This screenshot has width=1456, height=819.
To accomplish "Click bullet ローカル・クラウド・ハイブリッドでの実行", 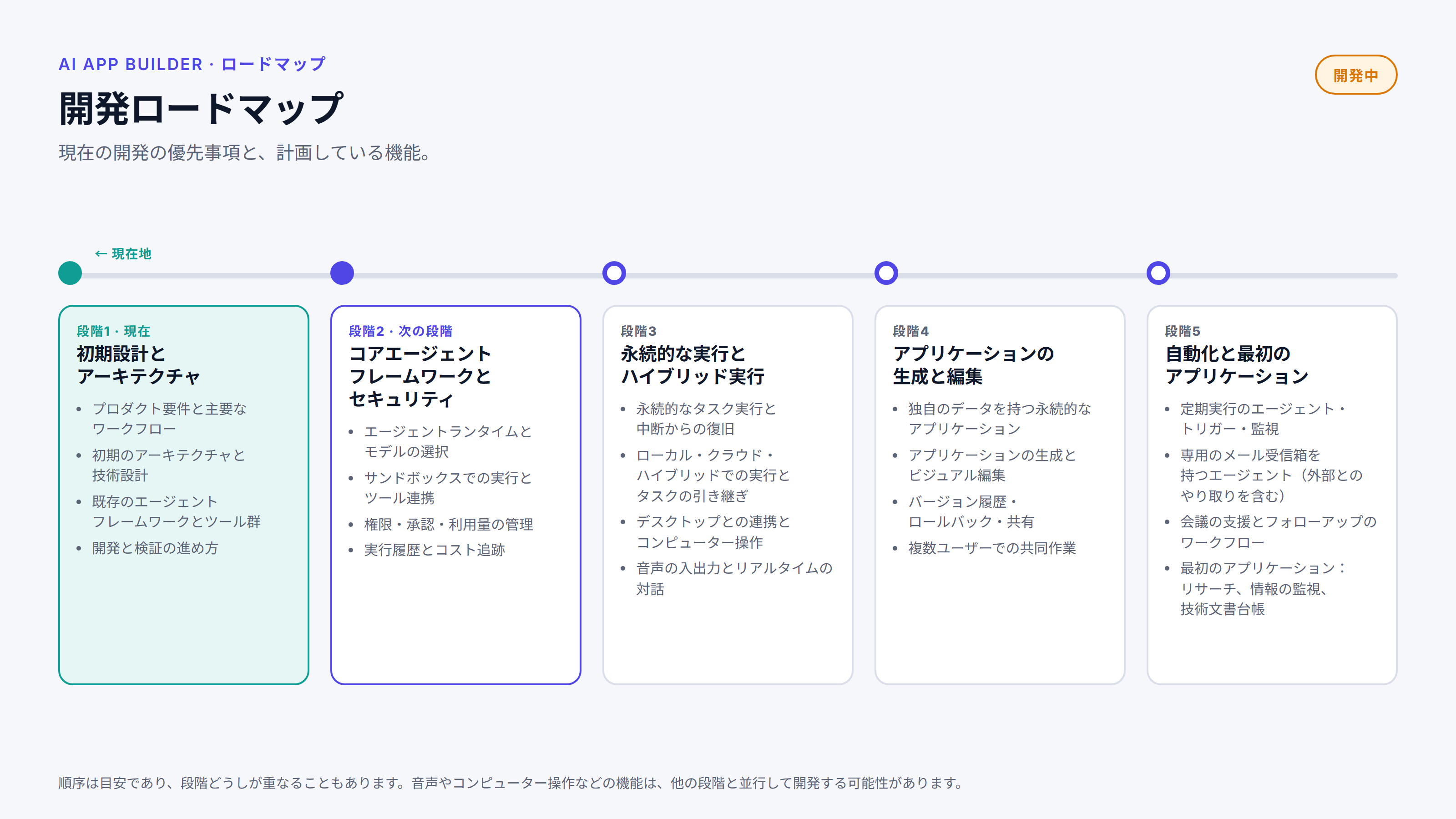I will (713, 475).
